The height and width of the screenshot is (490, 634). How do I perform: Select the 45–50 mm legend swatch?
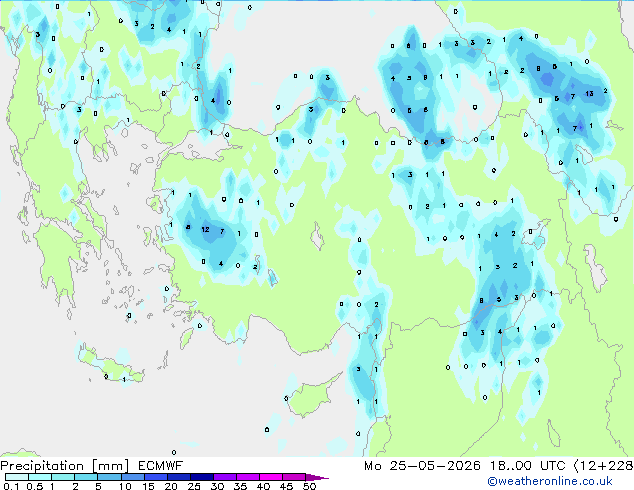(x=294, y=477)
